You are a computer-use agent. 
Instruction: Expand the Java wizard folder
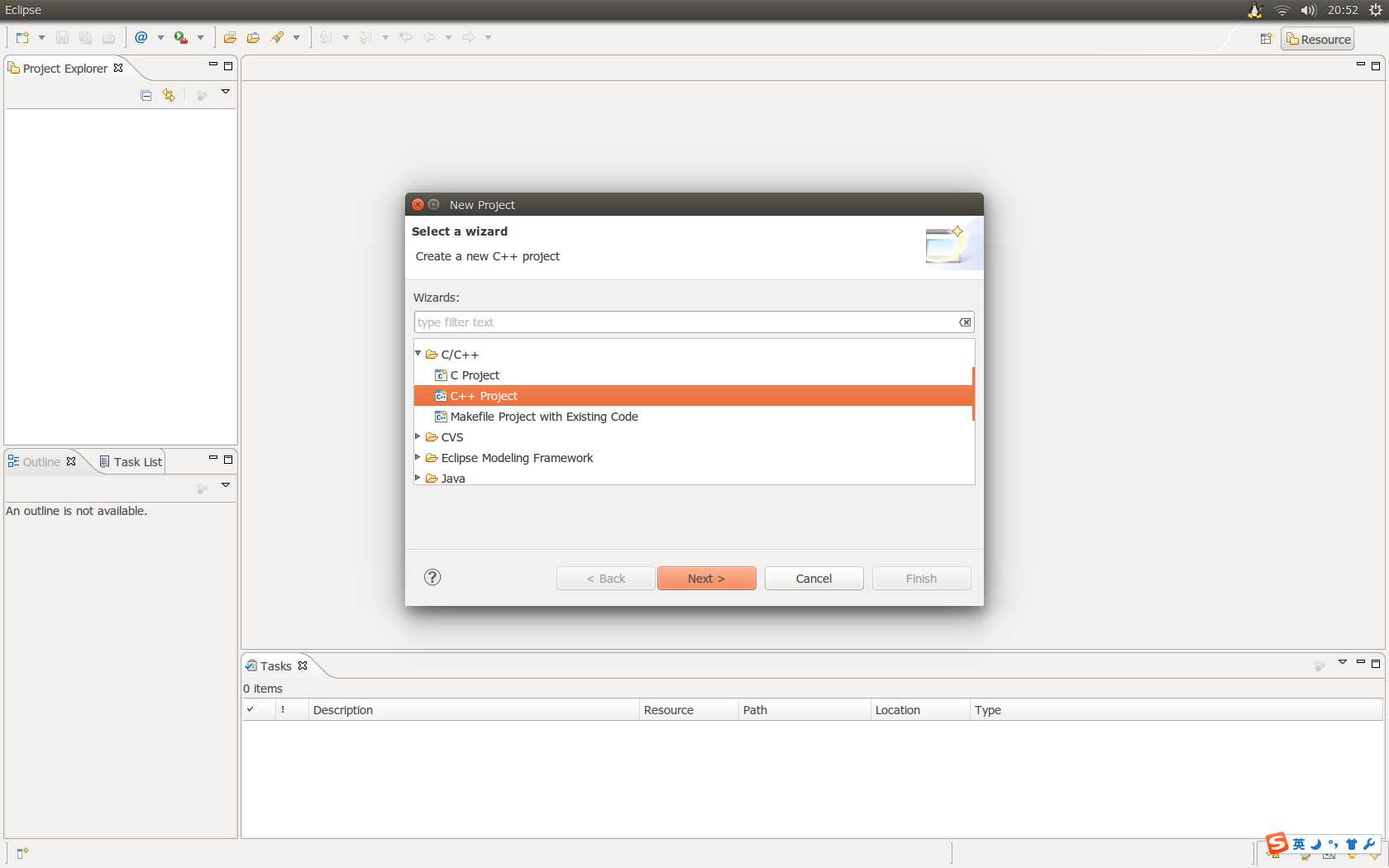[418, 478]
